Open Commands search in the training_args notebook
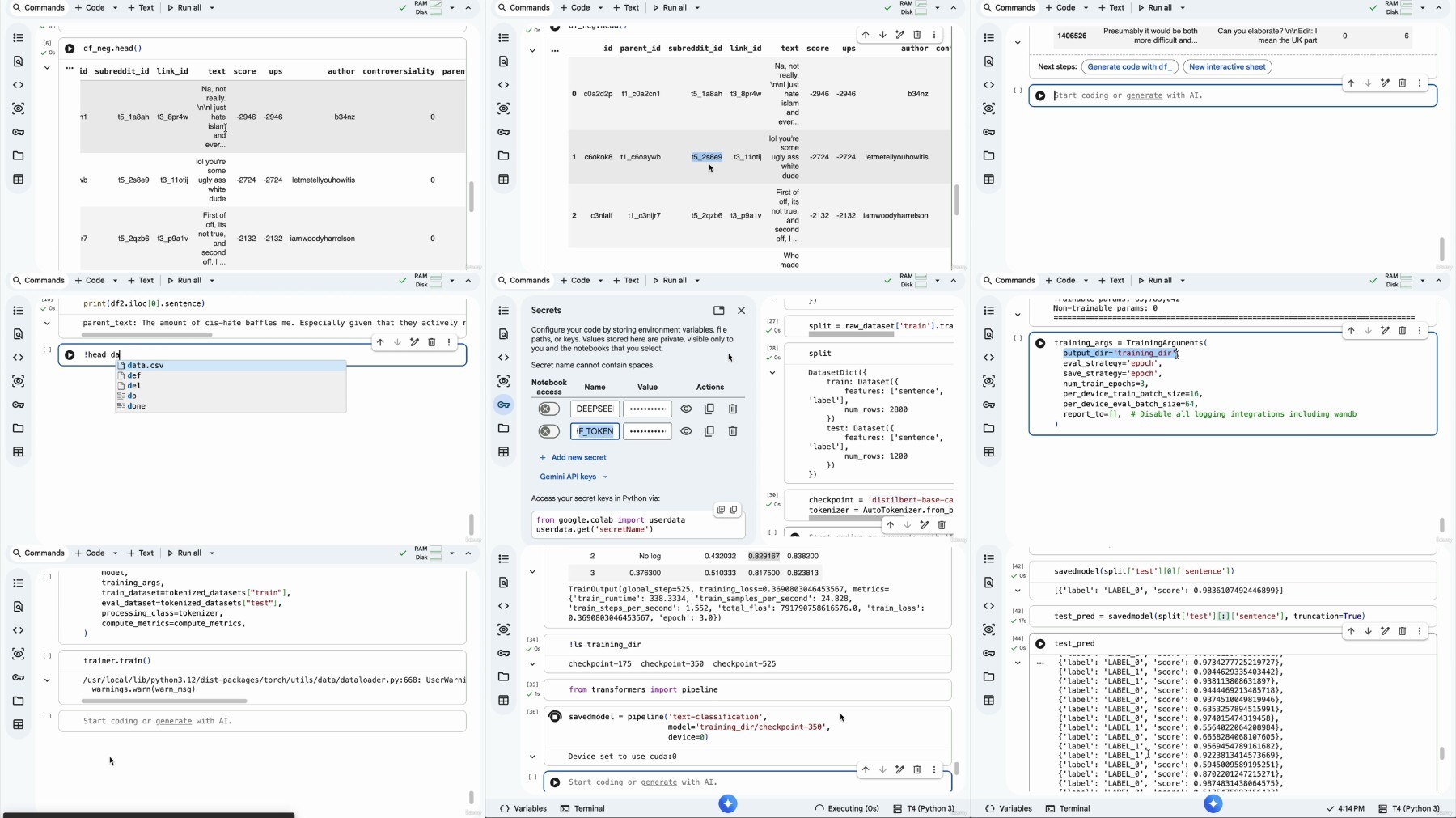This screenshot has height=818, width=1456. tap(1009, 281)
